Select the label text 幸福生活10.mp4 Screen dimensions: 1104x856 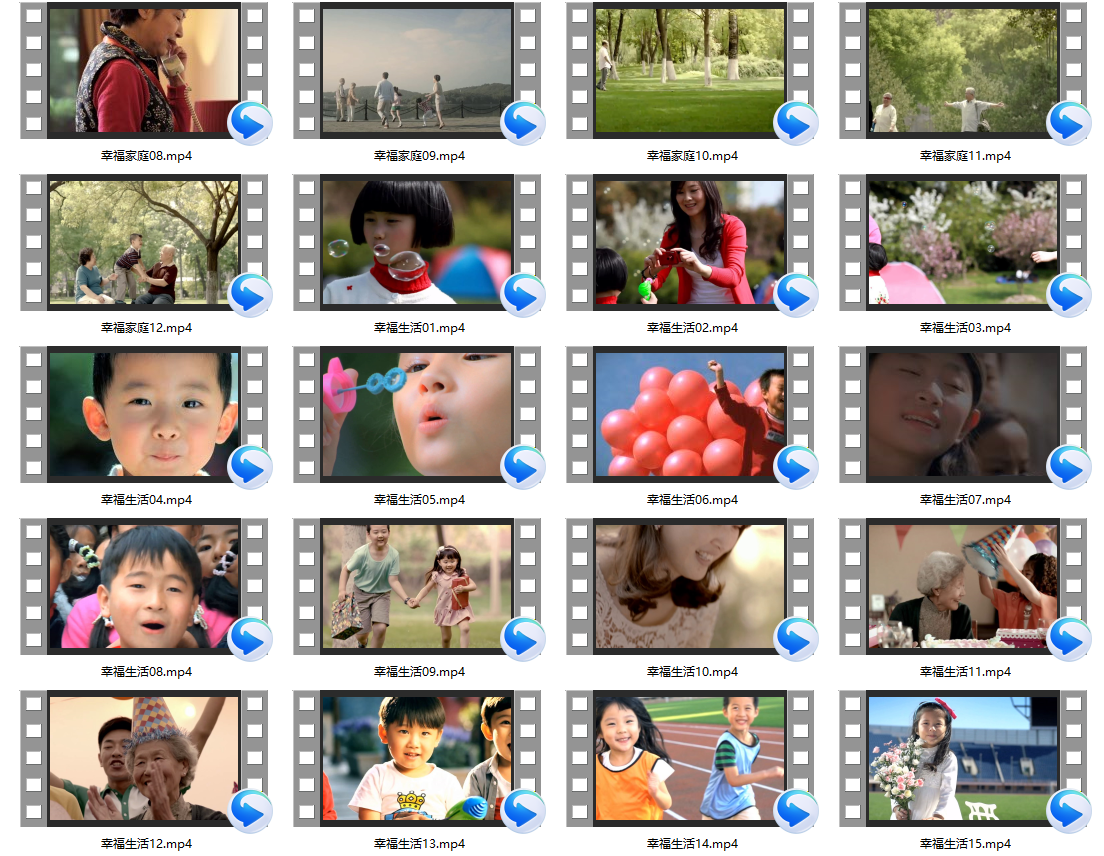point(693,672)
